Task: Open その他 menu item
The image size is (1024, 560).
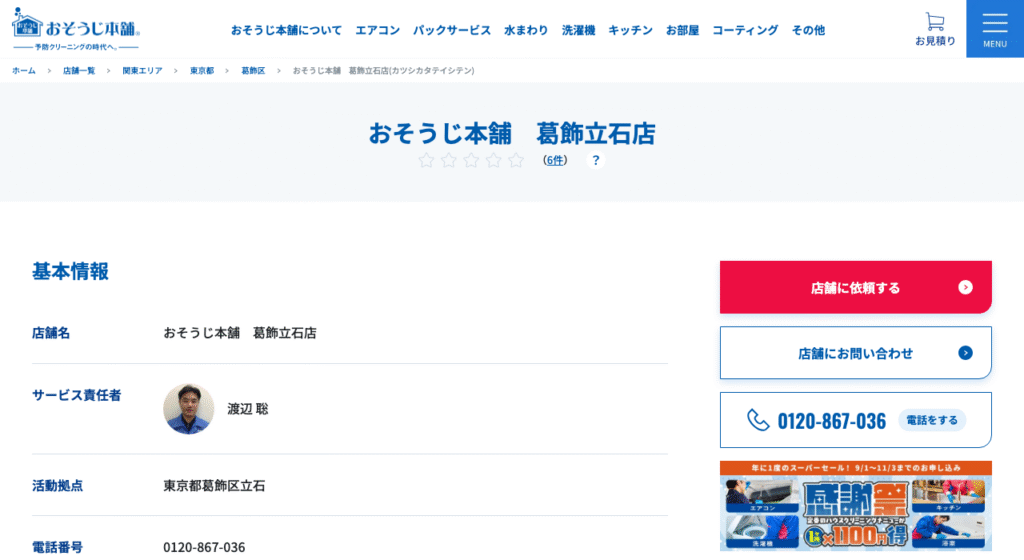Action: pyautogui.click(x=808, y=30)
